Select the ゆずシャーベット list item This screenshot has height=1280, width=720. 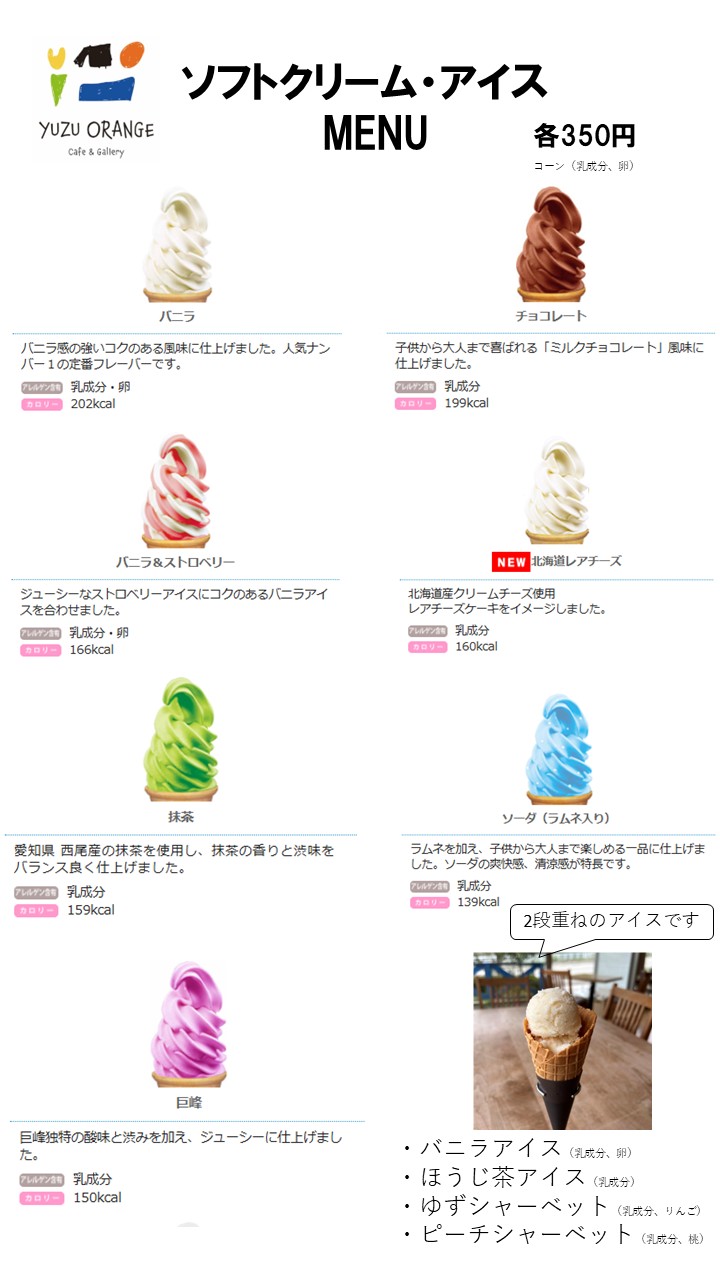(551, 1206)
